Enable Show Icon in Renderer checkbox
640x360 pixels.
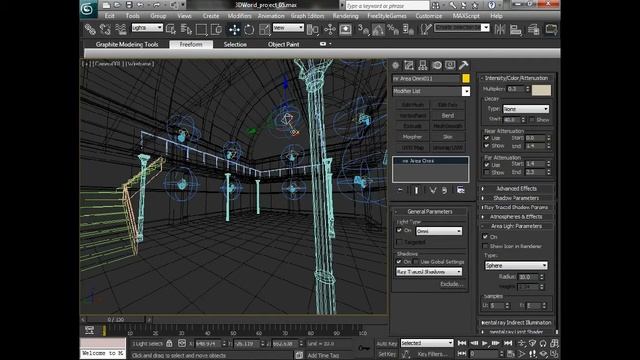tap(485, 246)
